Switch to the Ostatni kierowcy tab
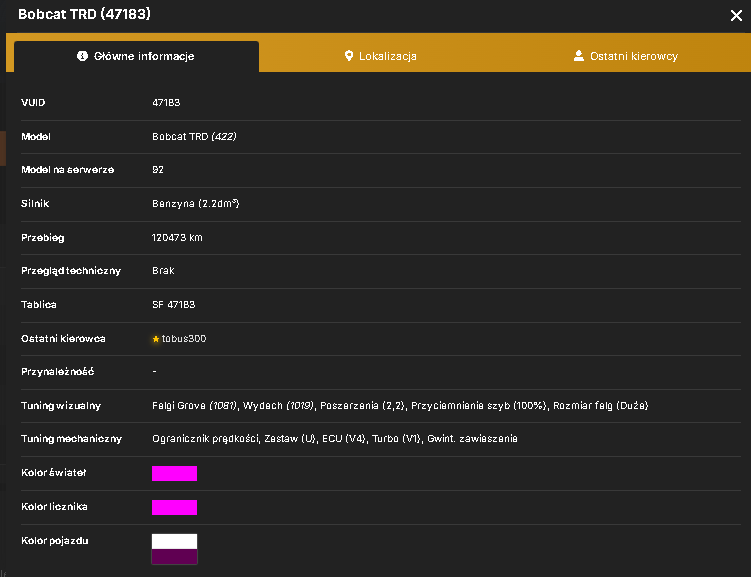The height and width of the screenshot is (577, 751). click(x=626, y=57)
